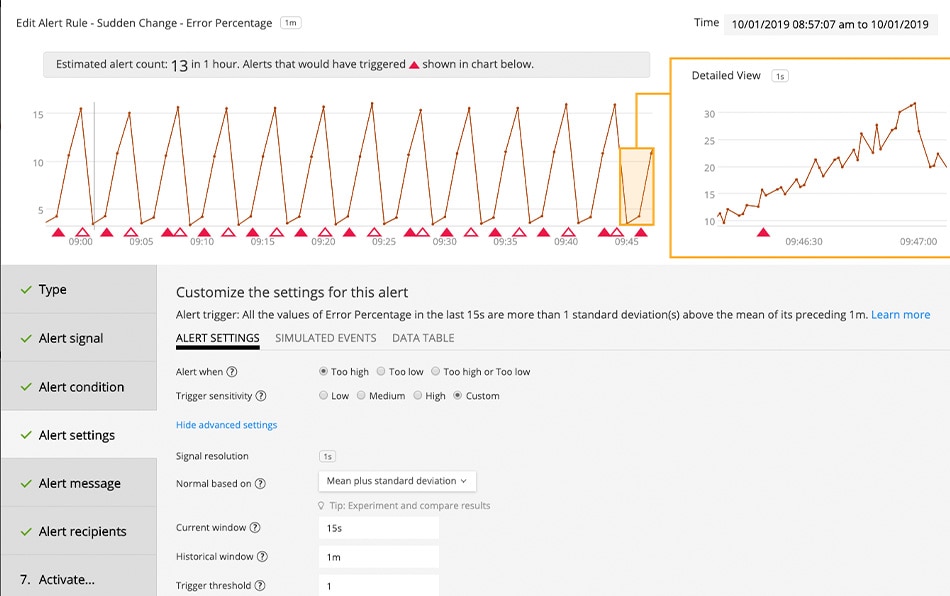Open the Trigger sensitivity help tooltip
Viewport: 950px width, 596px height.
260,395
